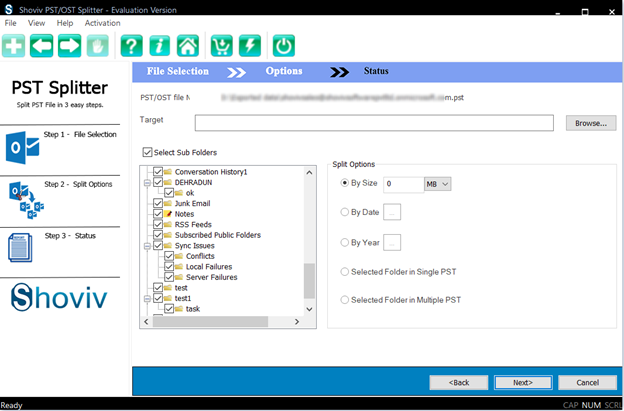Click the Outlook icon for Step 1
624x411 pixels.
pyautogui.click(x=22, y=148)
